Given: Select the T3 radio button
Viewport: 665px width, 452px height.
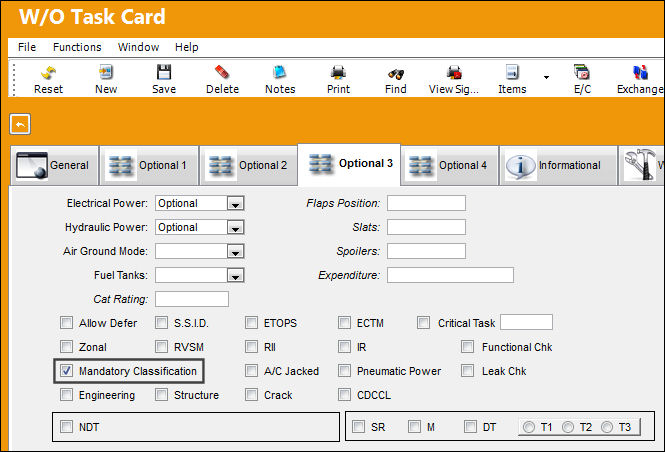Looking at the screenshot, I should 607,427.
